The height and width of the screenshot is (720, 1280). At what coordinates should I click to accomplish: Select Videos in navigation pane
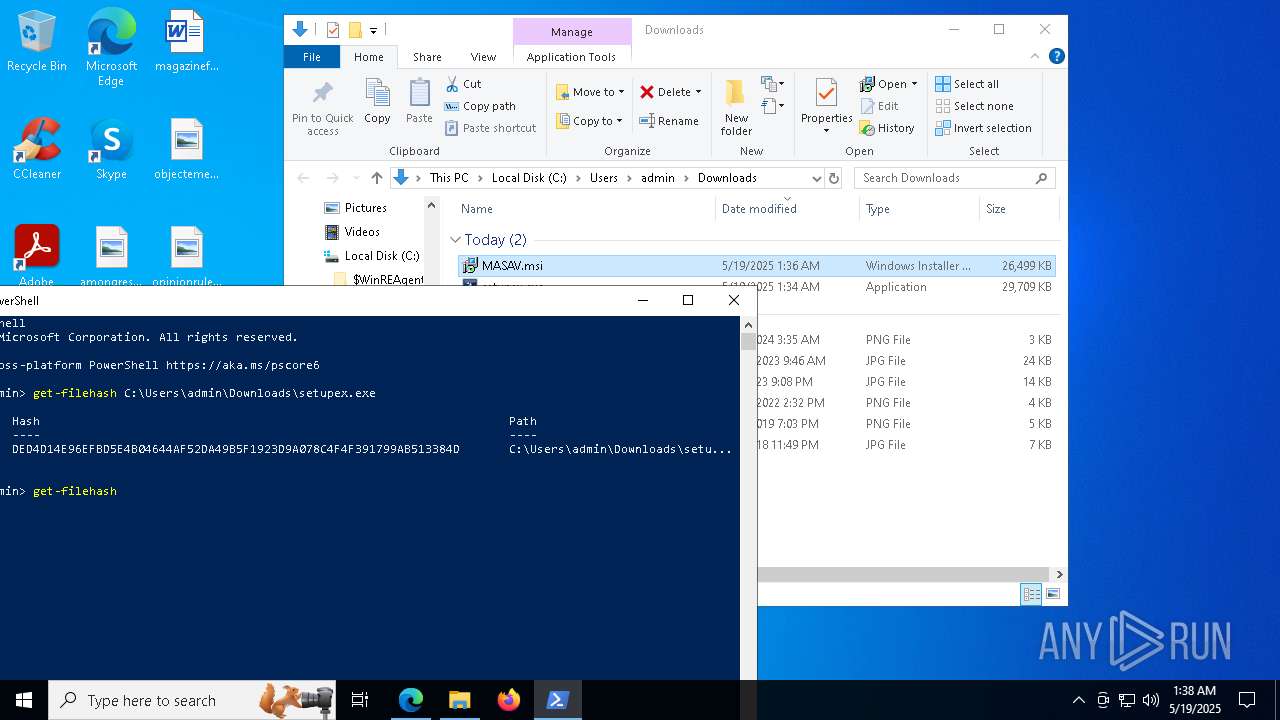point(362,232)
